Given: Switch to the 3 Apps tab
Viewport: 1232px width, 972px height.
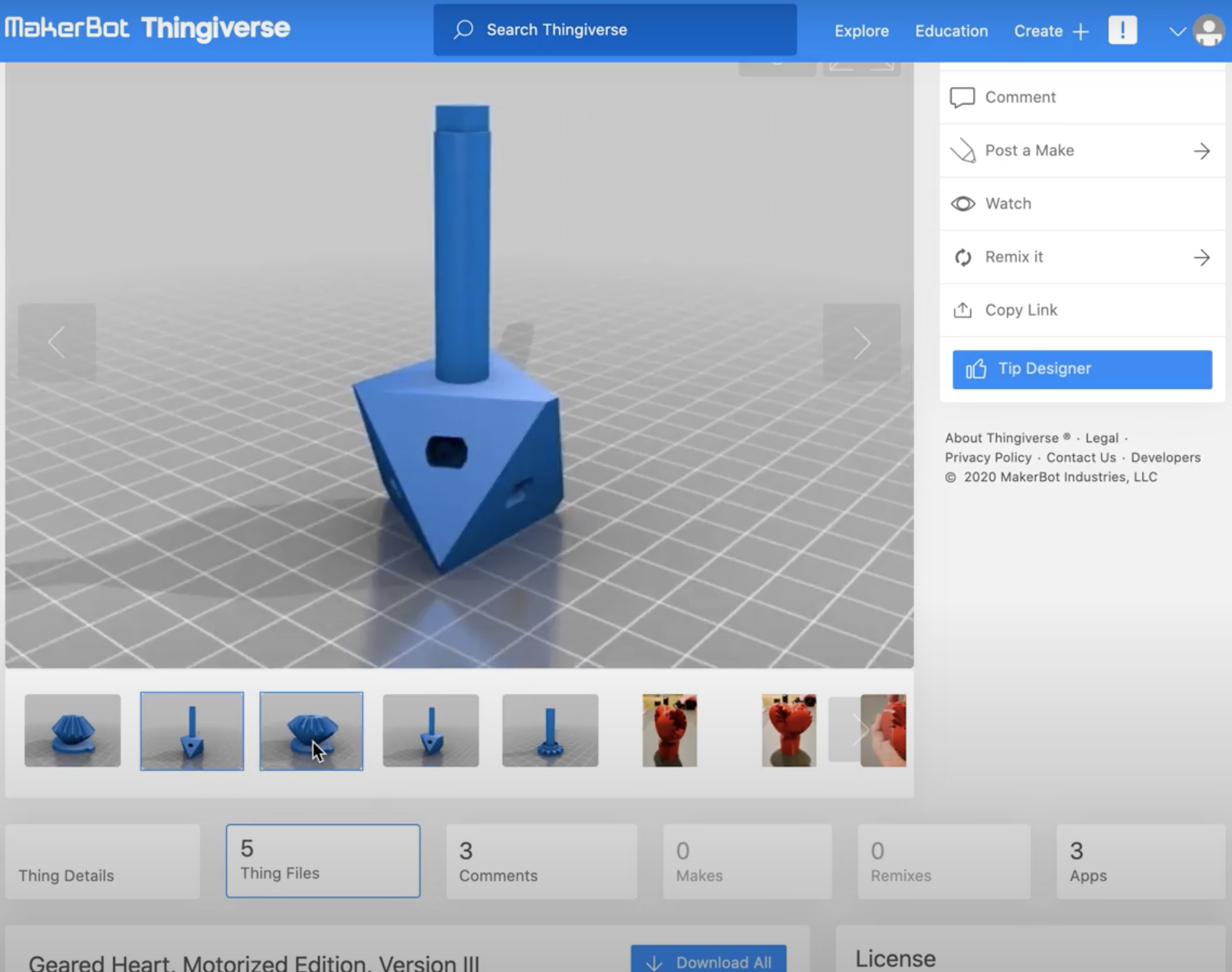Looking at the screenshot, I should (x=1140, y=862).
